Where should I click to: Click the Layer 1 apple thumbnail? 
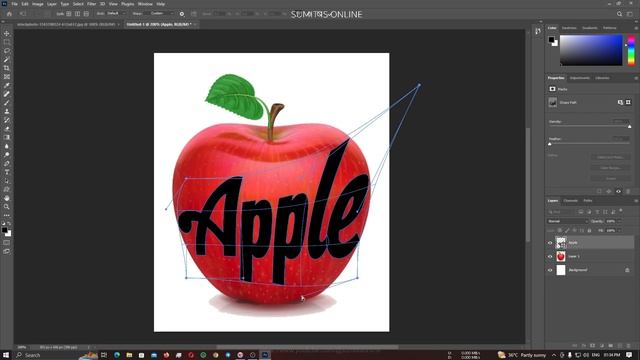[x=561, y=256]
